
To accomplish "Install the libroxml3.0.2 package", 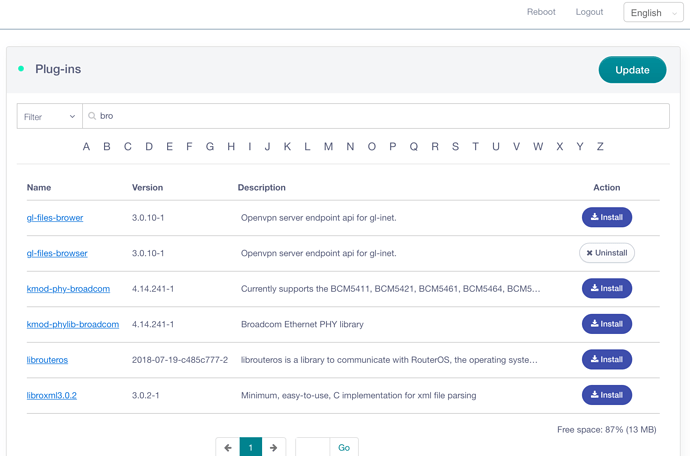I will pyautogui.click(x=607, y=395).
